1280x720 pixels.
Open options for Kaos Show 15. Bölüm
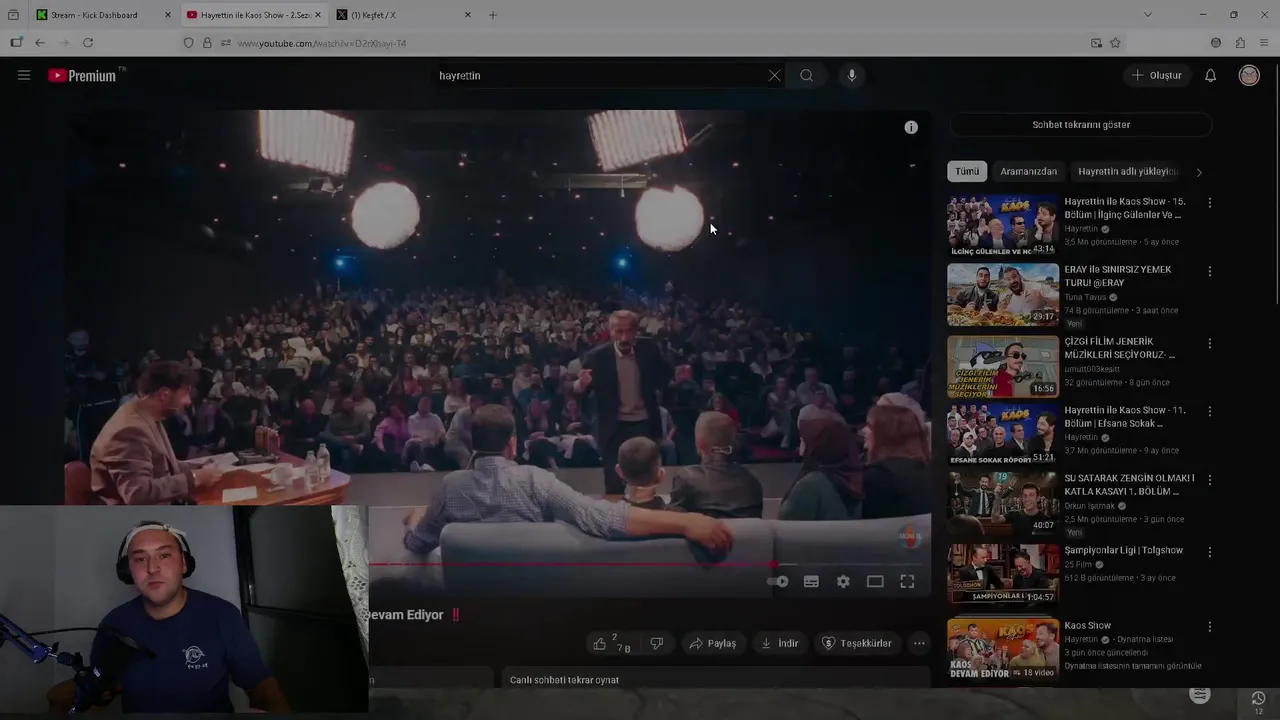click(x=1209, y=203)
